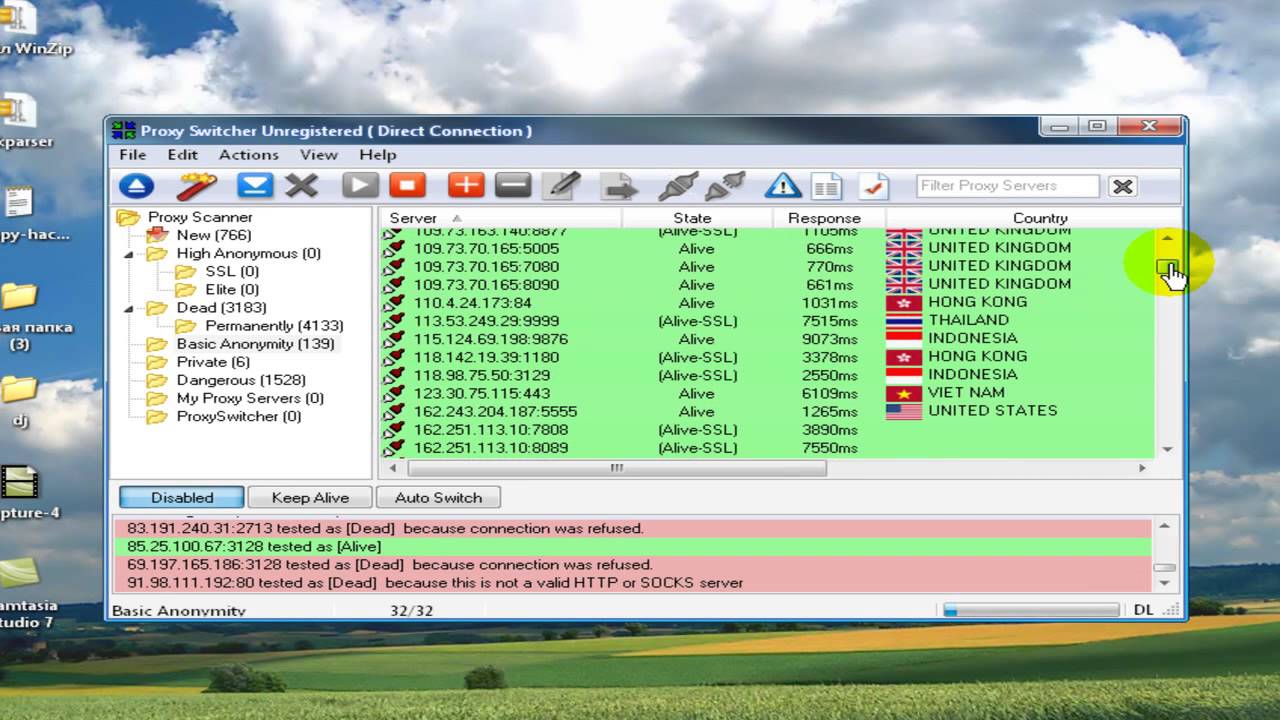Click log entry 85.25.100.67:3128 tested as Alive

pyautogui.click(x=632, y=547)
